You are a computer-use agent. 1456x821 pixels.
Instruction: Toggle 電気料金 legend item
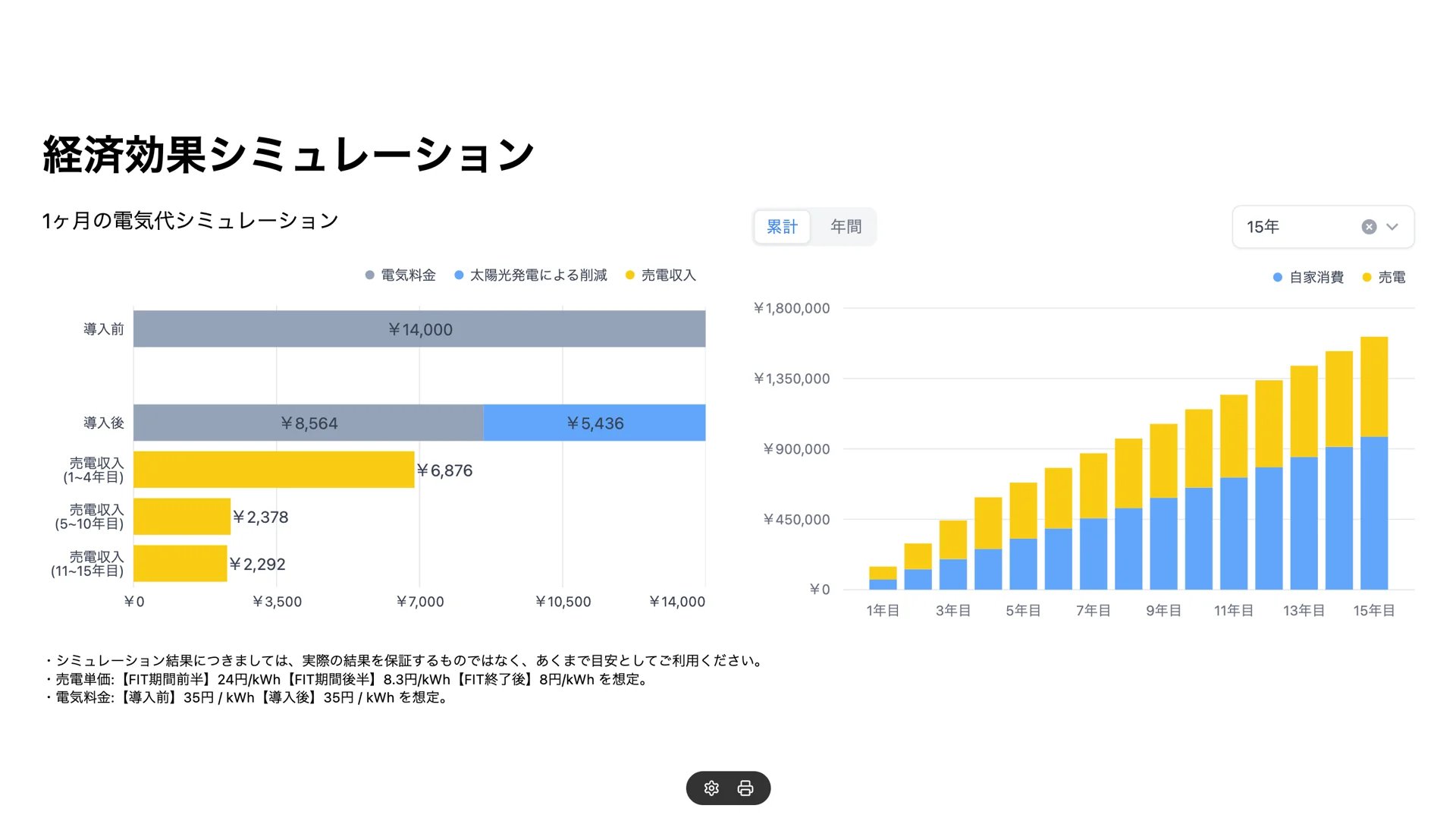[400, 275]
